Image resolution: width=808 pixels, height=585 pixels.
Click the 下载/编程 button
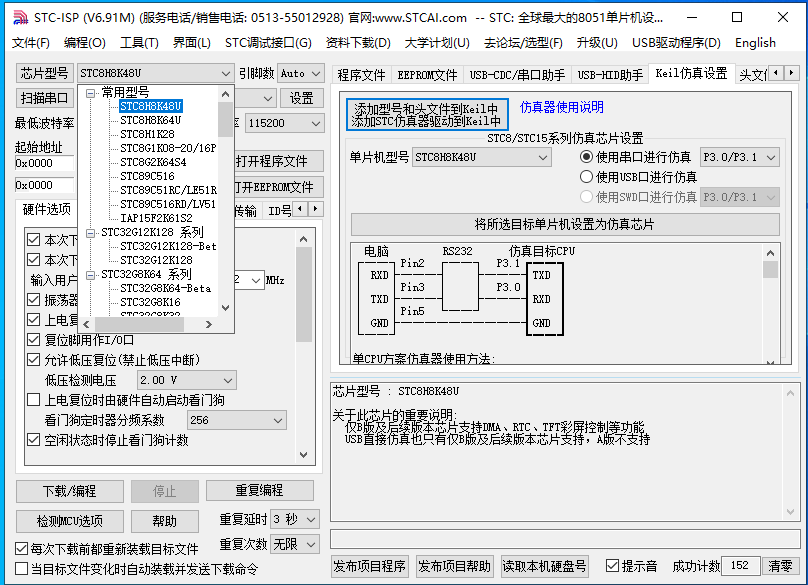(x=70, y=491)
